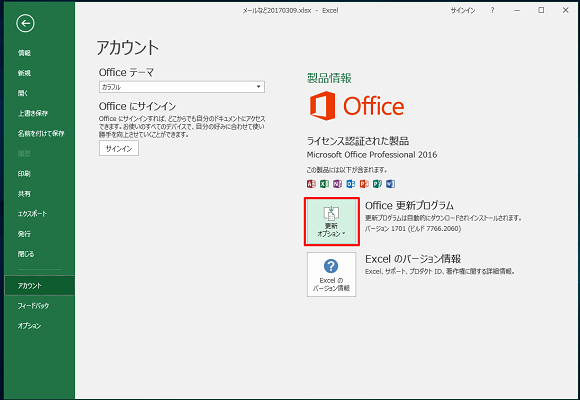This screenshot has width=580, height=400.
Task: Open the 印刷 page
Action: point(24,174)
